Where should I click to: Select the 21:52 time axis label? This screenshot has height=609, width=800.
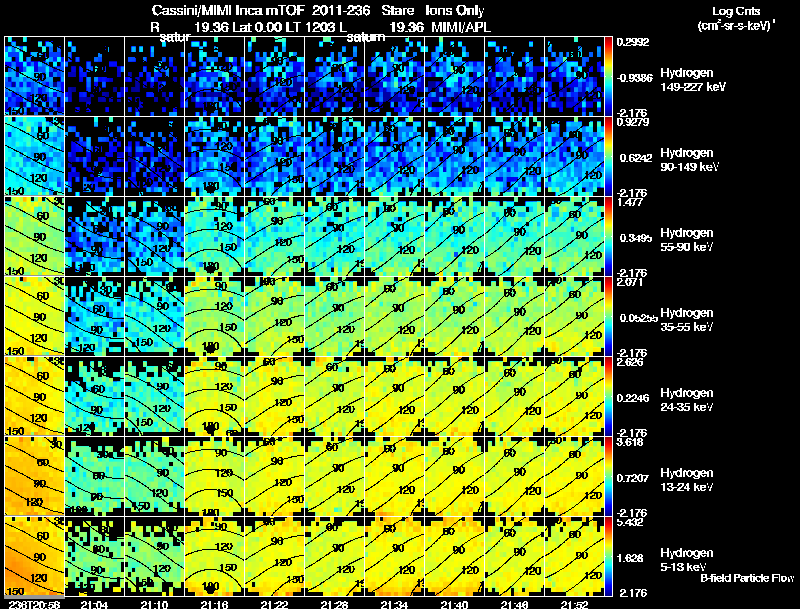[x=574, y=604]
